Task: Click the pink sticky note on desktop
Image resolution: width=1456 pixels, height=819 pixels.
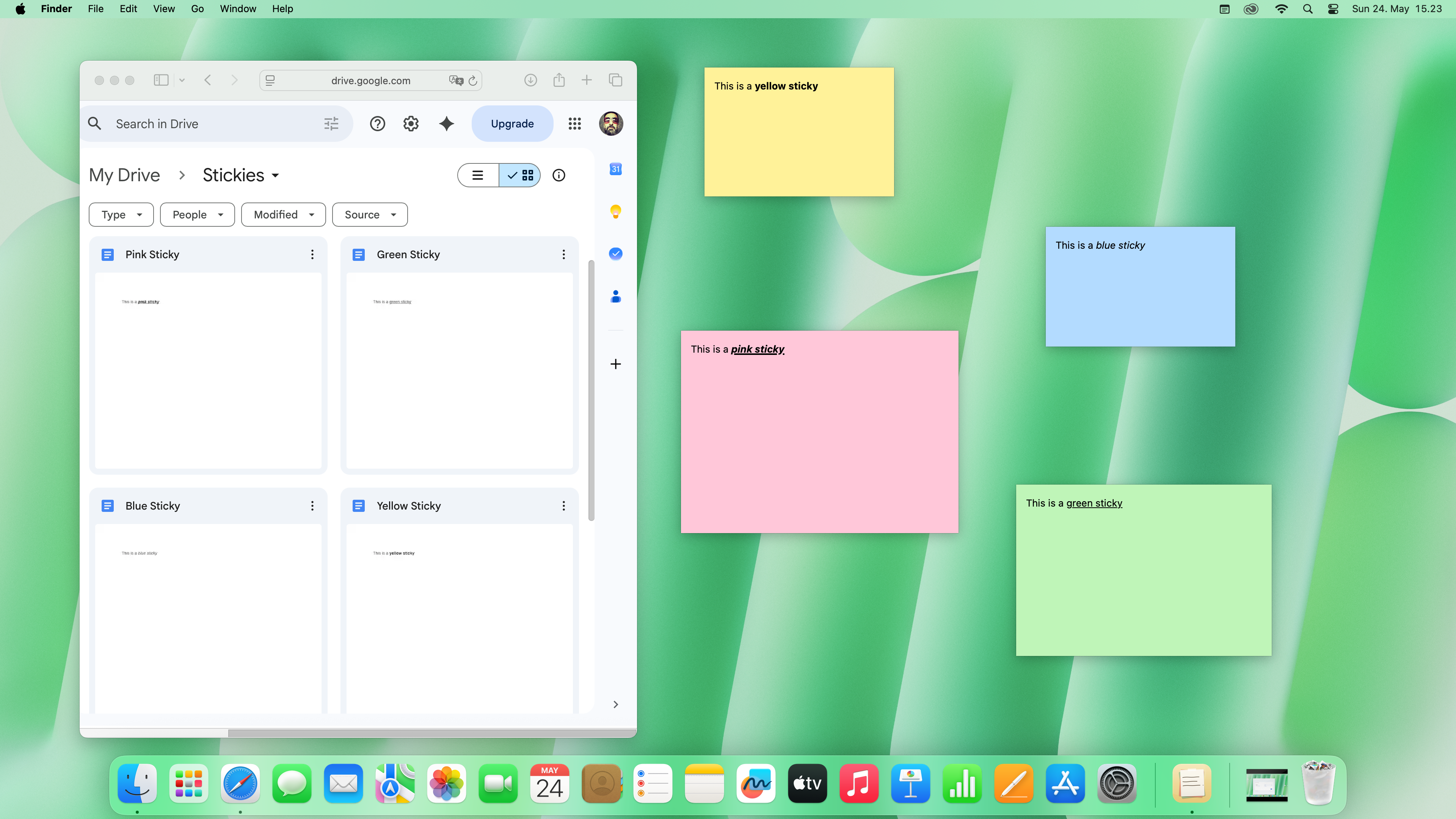Action: pos(819,432)
